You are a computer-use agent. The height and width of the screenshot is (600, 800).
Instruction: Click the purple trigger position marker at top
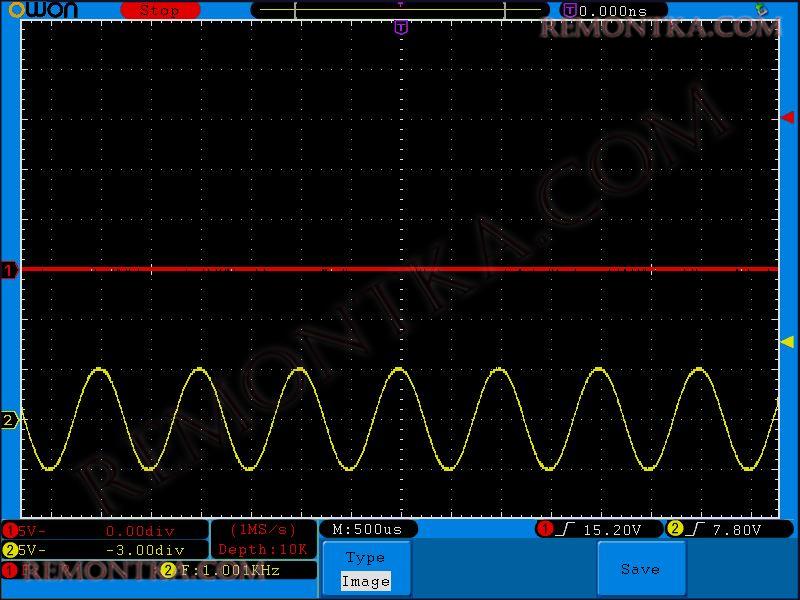401,27
